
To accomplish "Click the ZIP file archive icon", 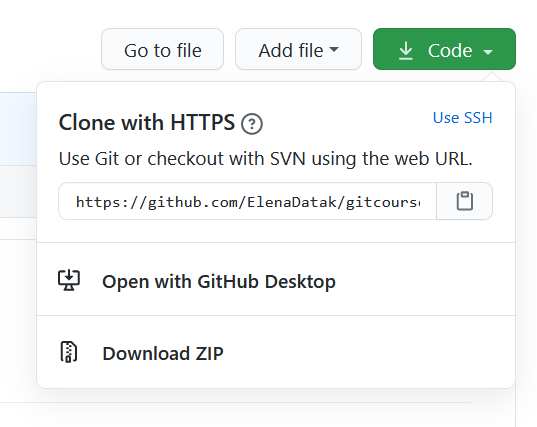I will 69,352.
